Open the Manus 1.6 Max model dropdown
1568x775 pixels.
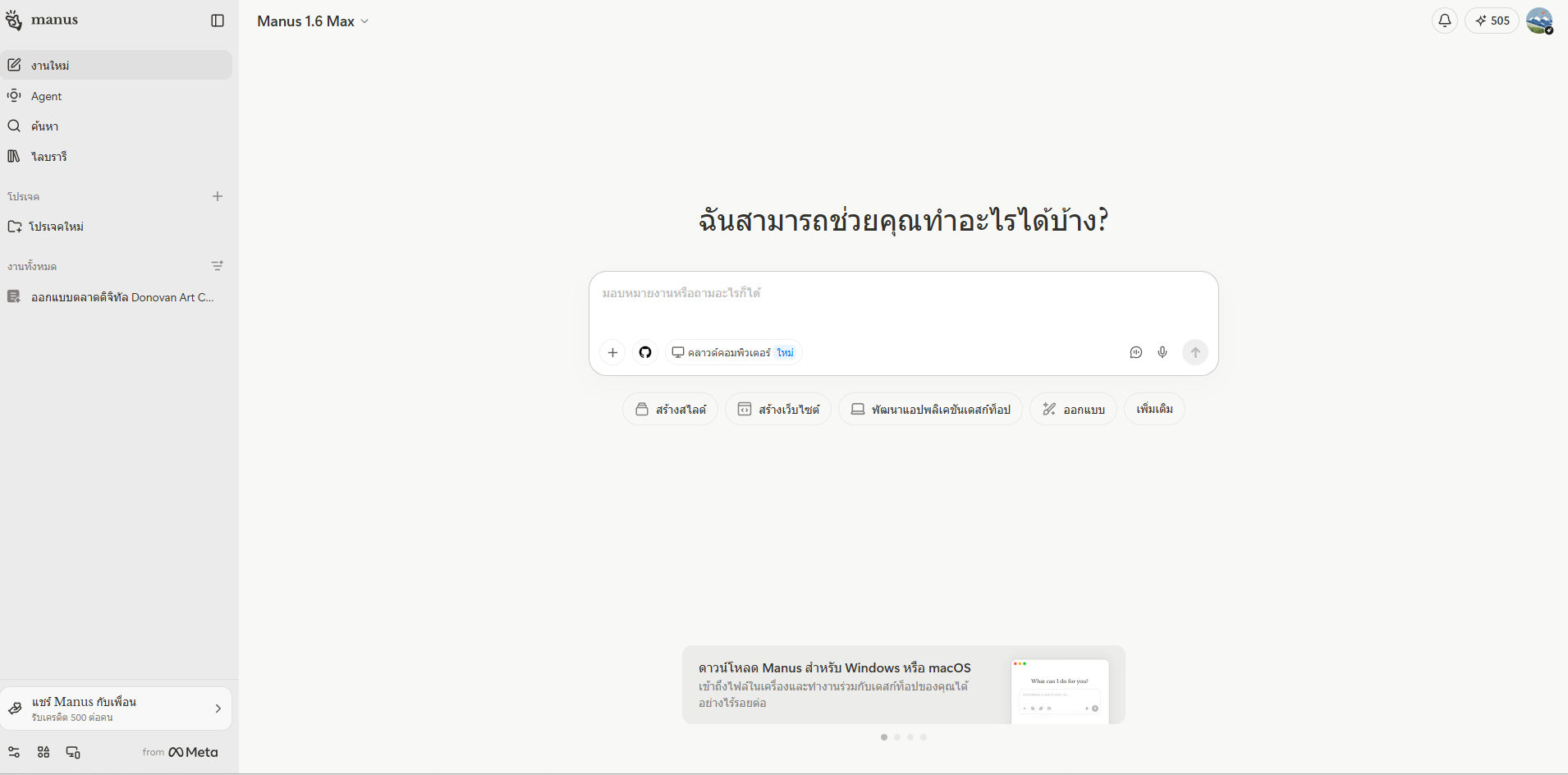313,21
